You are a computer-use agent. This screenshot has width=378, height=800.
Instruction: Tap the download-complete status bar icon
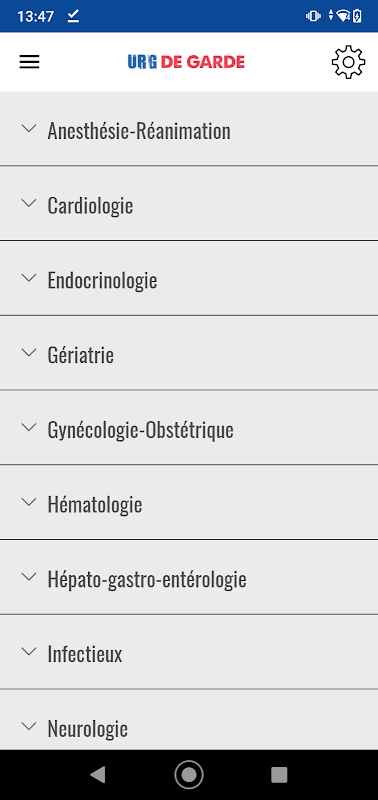73,16
